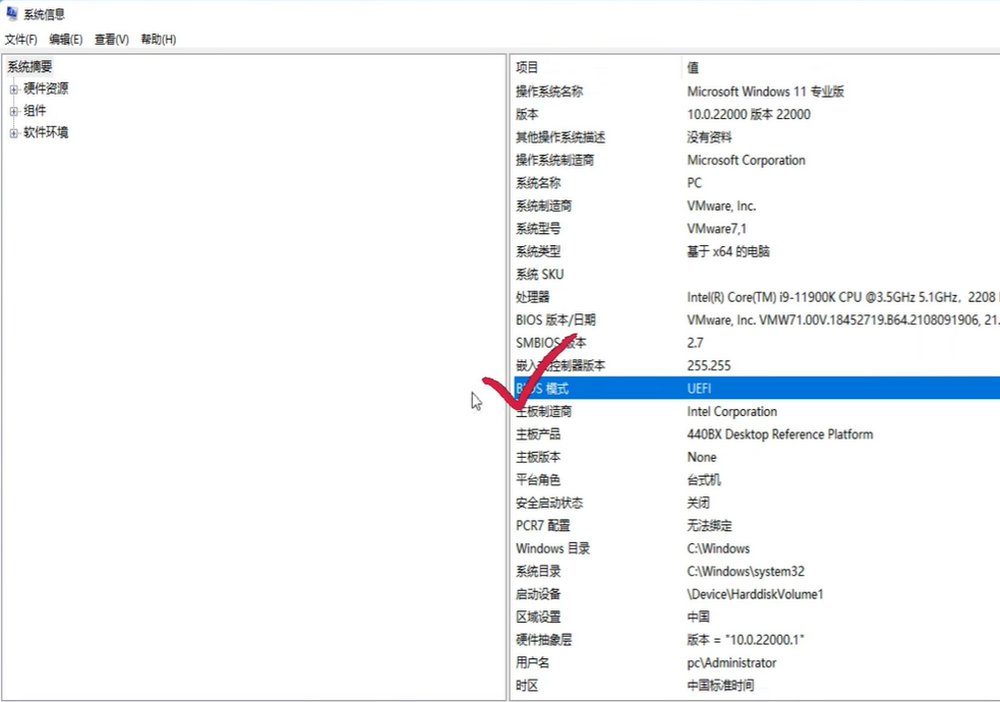Expand the 软件环境 tree node
The image size is (1000, 702).
[x=14, y=133]
